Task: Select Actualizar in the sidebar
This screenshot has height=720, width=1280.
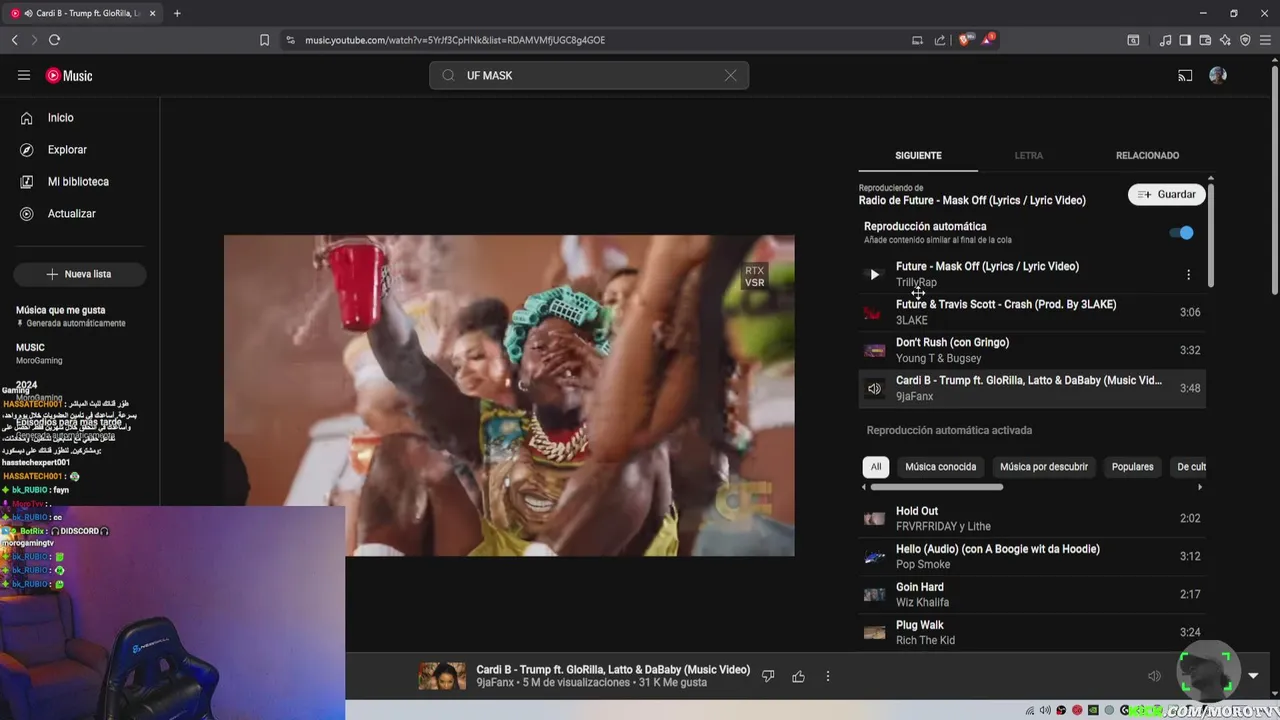Action: [72, 214]
